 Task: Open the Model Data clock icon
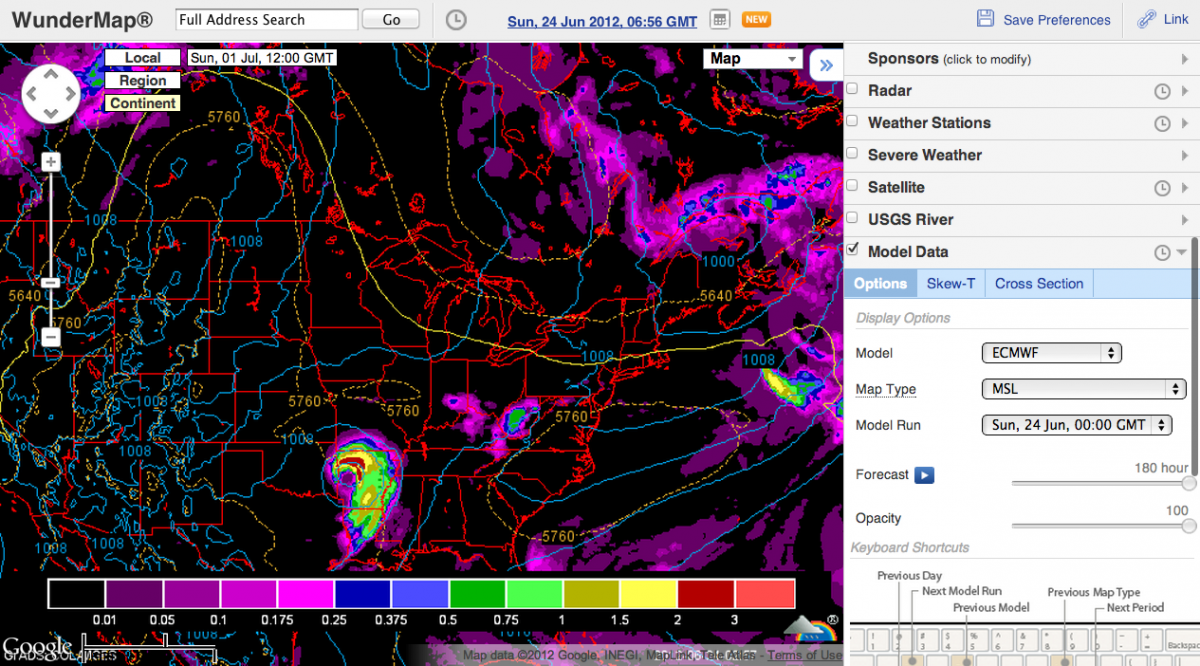[x=1162, y=253]
